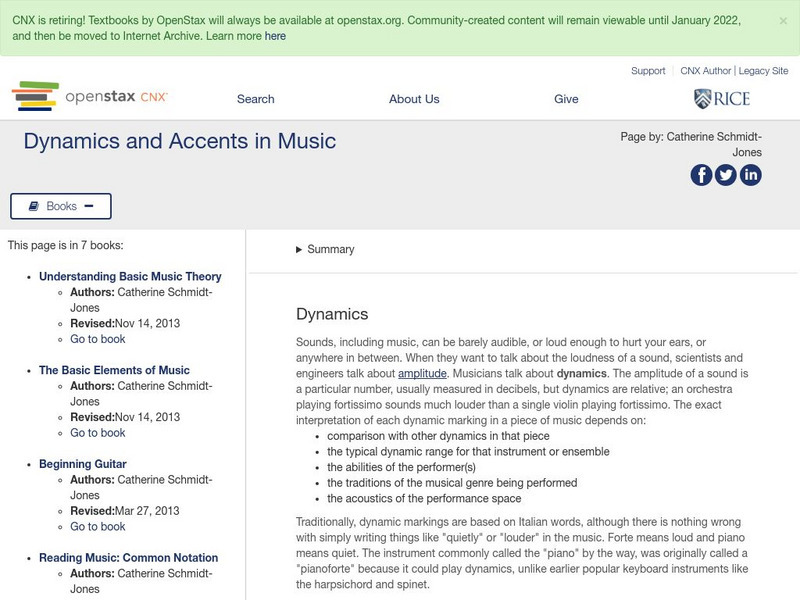Select the Give menu item
Image resolution: width=800 pixels, height=600 pixels.
coord(567,99)
